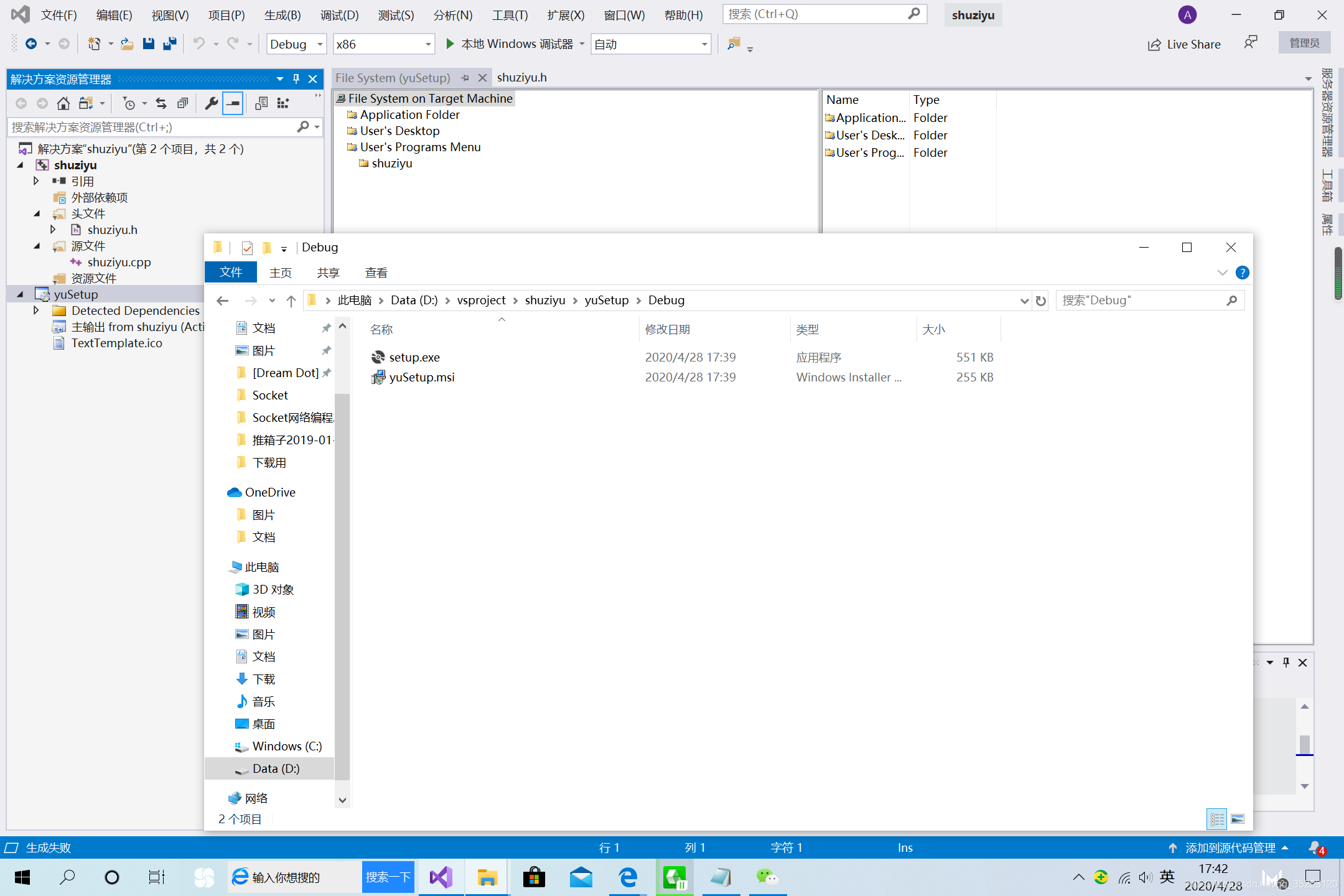Viewport: 1344px width, 896px height.
Task: Click the Collapse All icon in Solution Explorer
Action: [182, 103]
